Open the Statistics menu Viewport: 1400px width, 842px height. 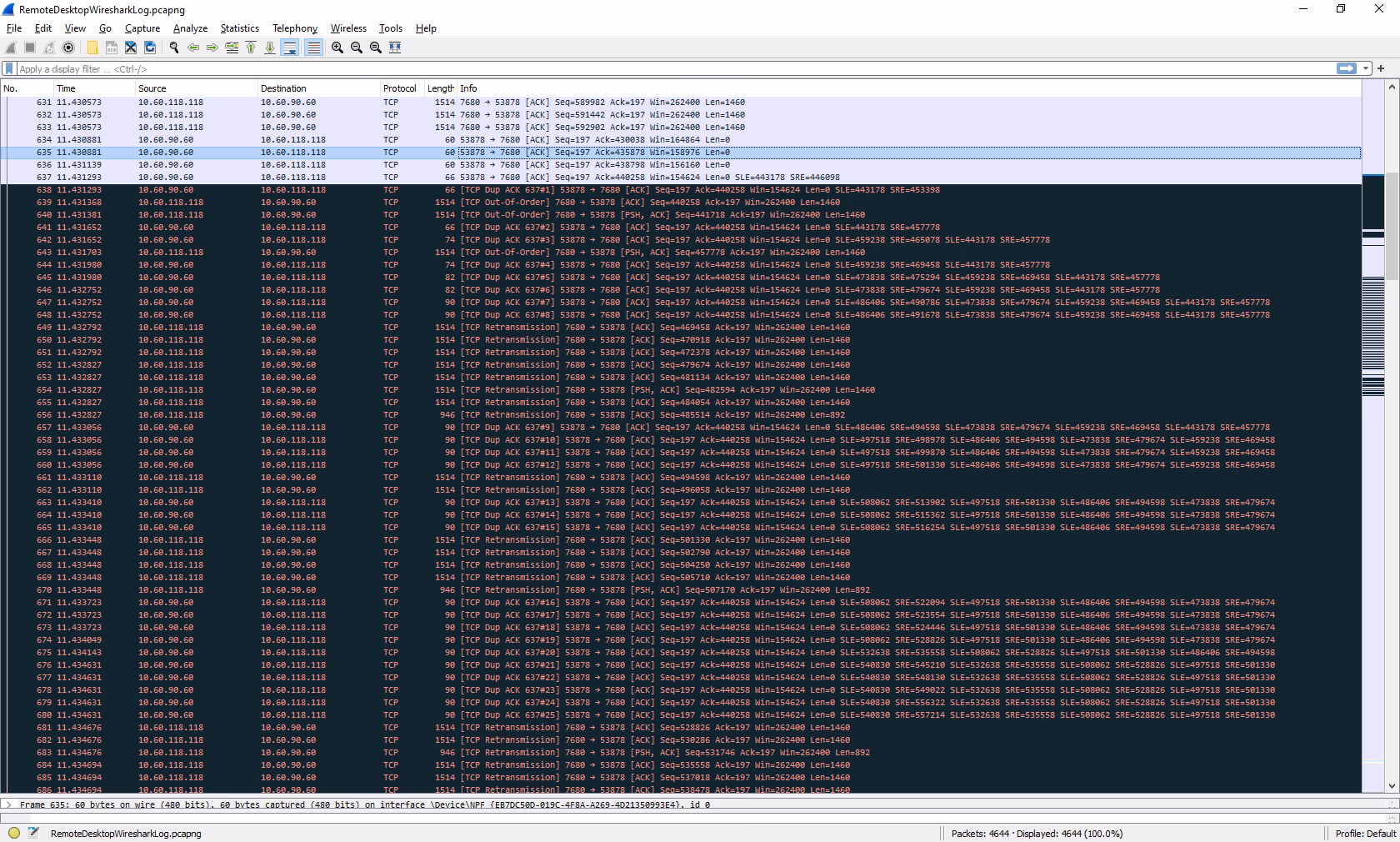pos(239,28)
